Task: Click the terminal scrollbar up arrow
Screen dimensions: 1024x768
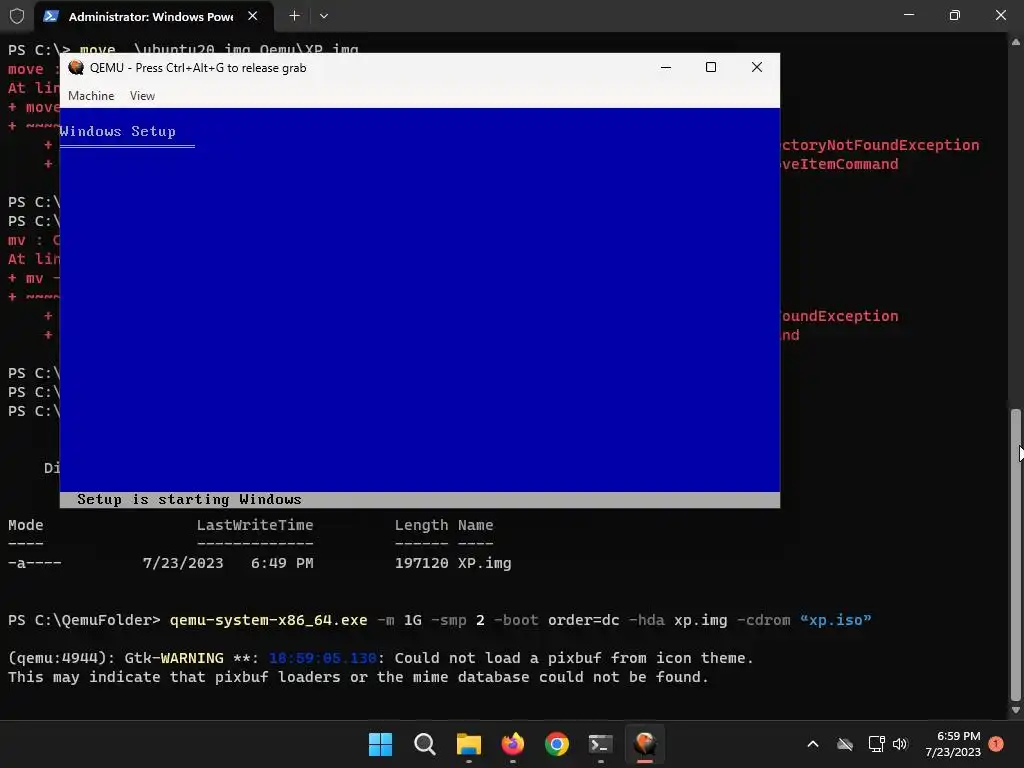Action: [x=1016, y=42]
